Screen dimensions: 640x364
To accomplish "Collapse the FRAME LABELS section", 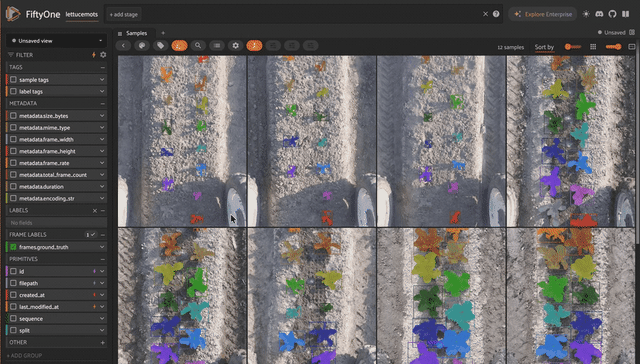I will [x=102, y=235].
